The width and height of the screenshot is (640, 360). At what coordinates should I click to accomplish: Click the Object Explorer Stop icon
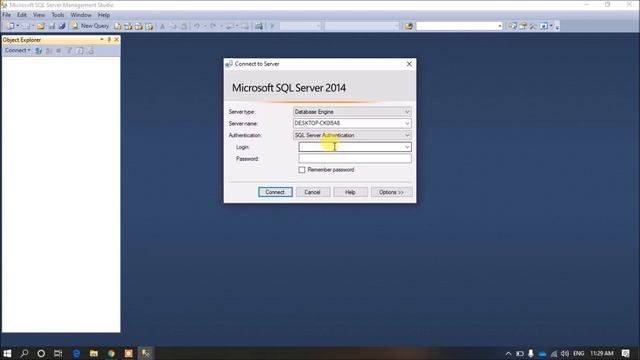59,51
